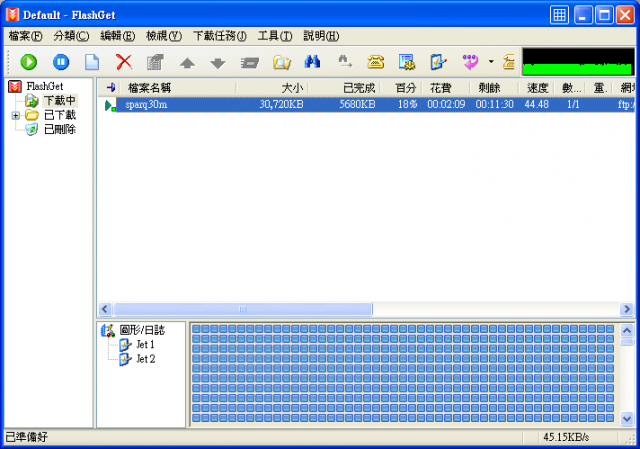The width and height of the screenshot is (640, 449).
Task: Sort by 已完成 column header
Action: click(x=344, y=88)
